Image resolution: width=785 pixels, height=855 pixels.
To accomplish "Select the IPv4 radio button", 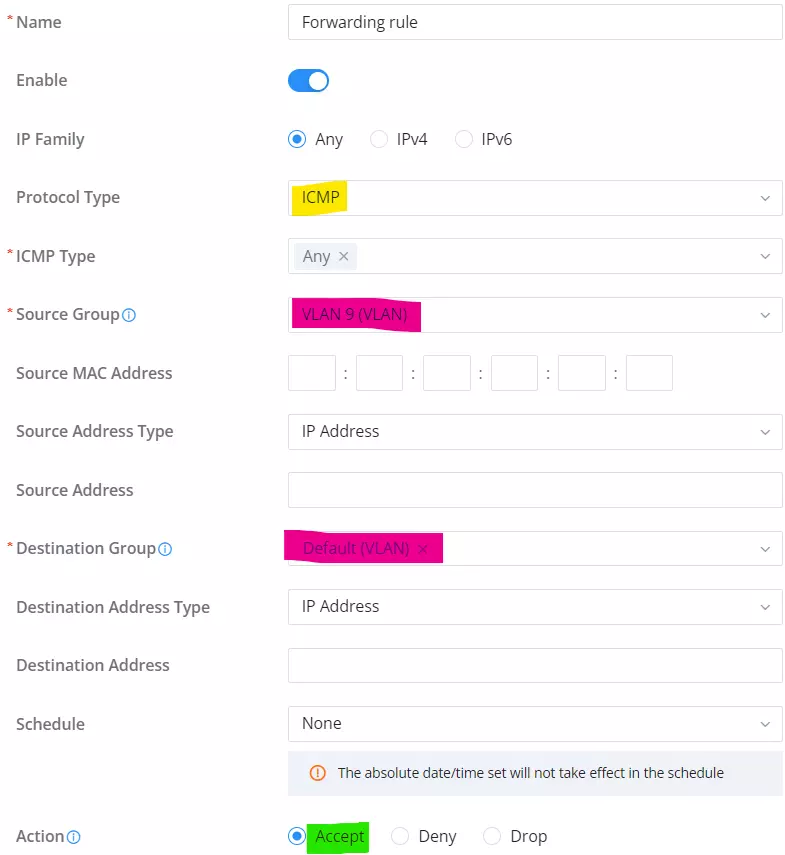I will tap(379, 140).
